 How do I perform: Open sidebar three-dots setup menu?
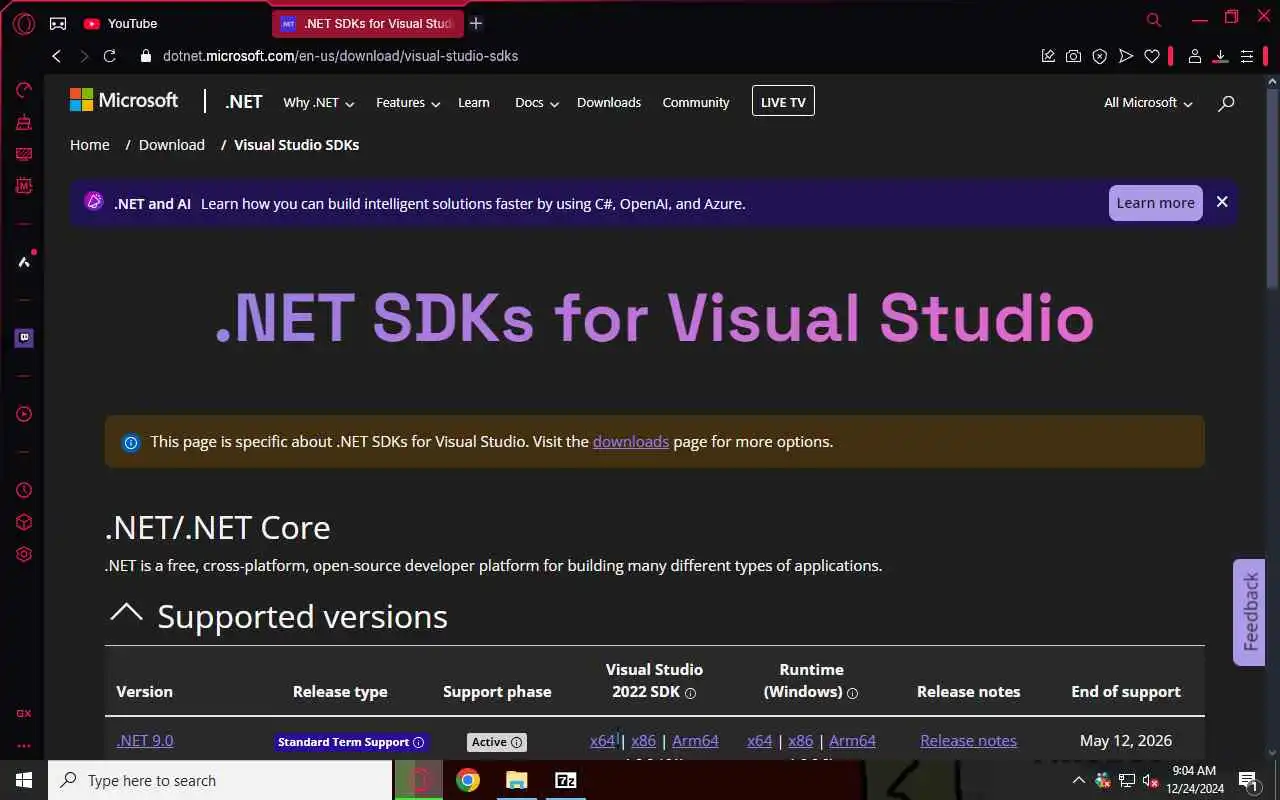click(x=24, y=746)
